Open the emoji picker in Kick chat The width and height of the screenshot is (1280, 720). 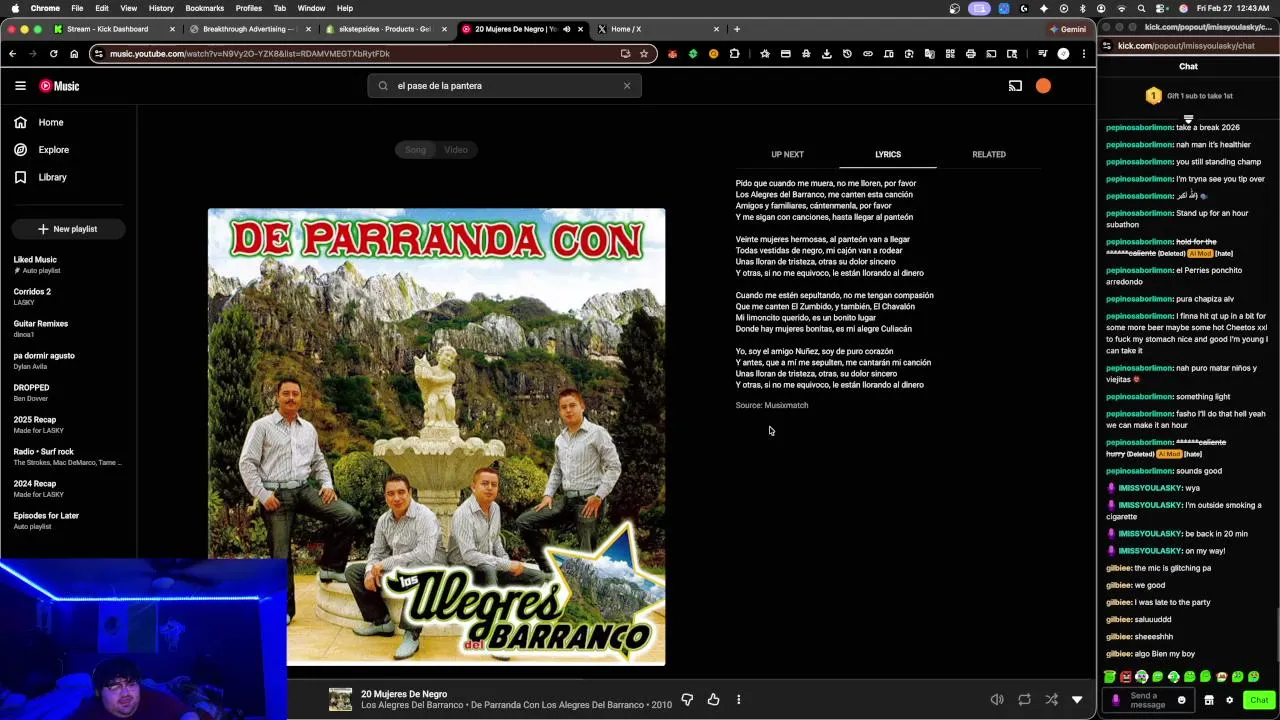point(1181,700)
